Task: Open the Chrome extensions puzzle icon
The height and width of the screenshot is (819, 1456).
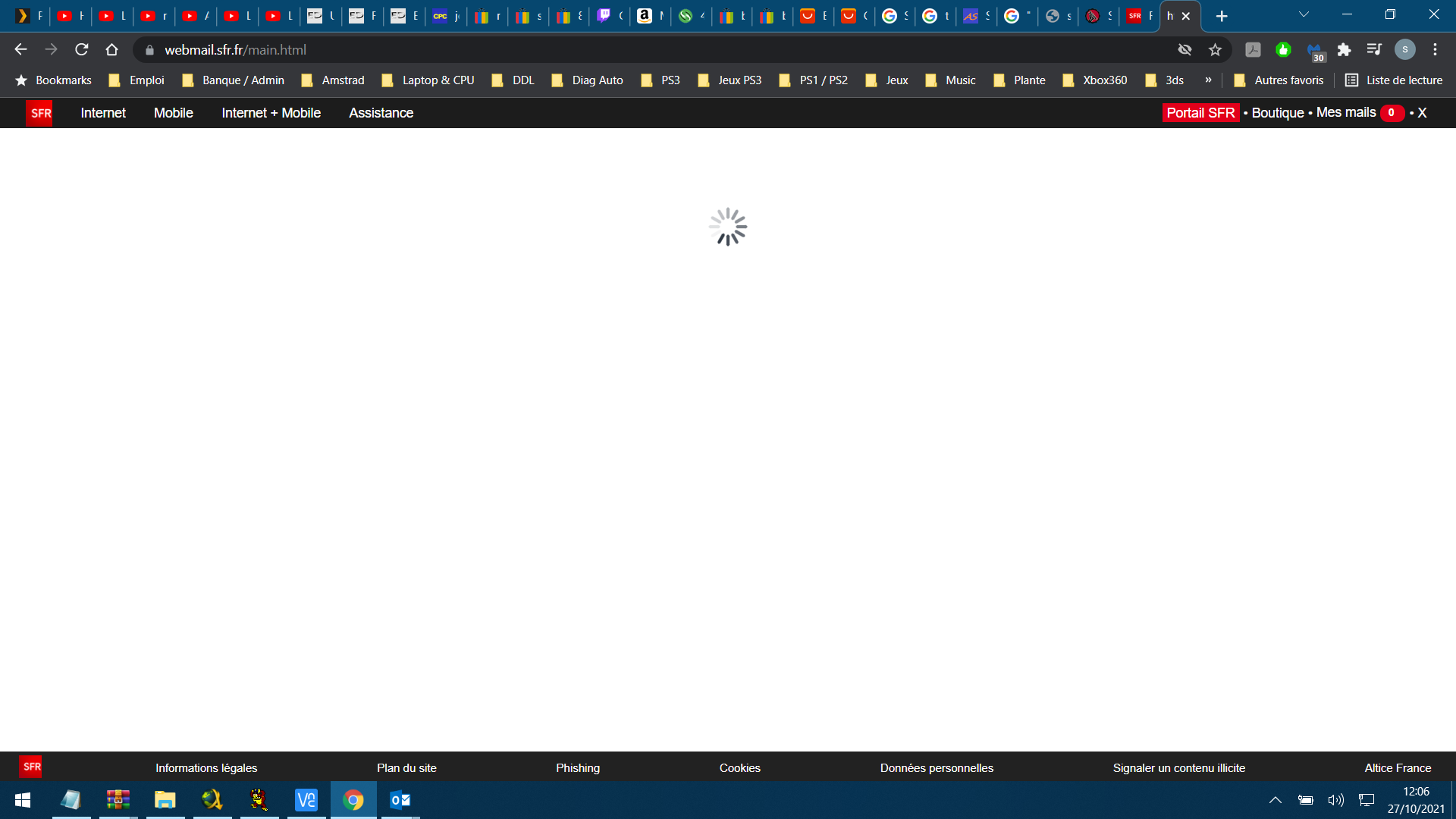Action: [1344, 50]
